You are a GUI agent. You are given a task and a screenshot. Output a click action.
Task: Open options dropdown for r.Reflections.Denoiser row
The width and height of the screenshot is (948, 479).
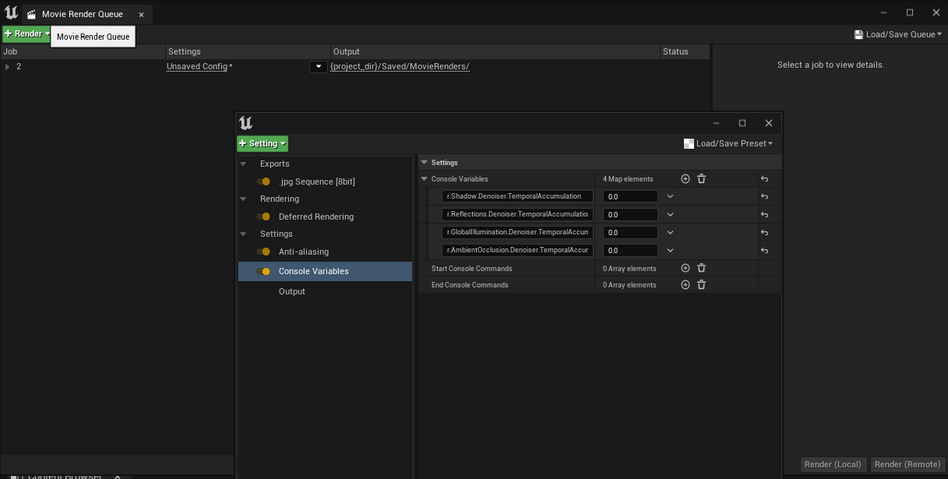pos(670,215)
